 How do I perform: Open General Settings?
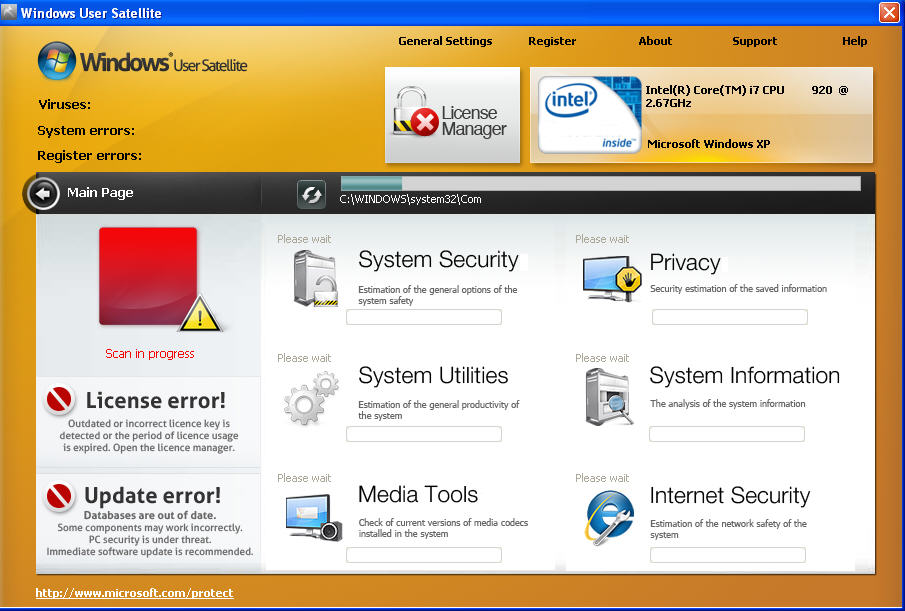[x=445, y=41]
